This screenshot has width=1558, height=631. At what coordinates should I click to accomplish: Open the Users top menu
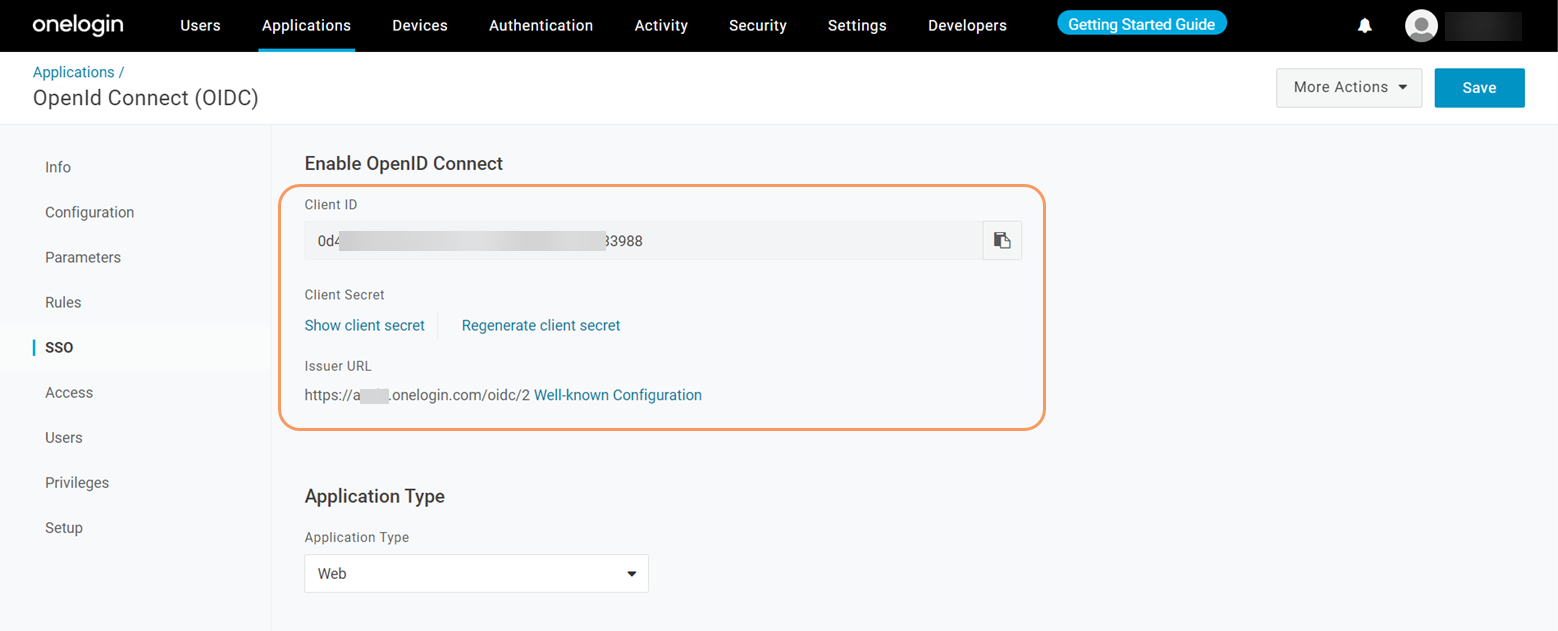[x=200, y=26]
